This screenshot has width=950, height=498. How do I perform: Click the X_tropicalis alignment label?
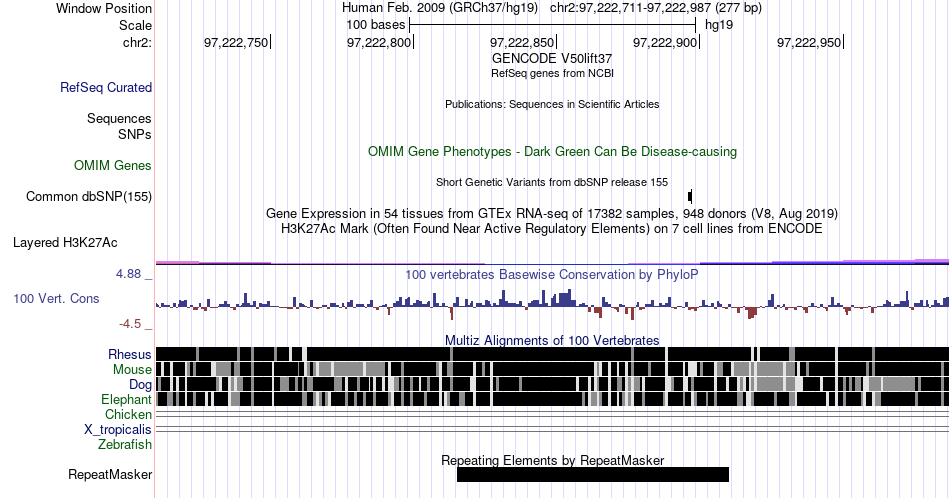[x=118, y=430]
